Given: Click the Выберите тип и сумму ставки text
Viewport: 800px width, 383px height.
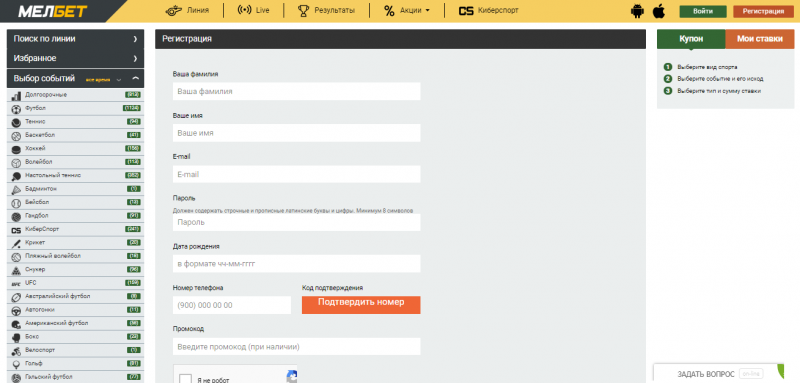Looking at the screenshot, I should [x=719, y=91].
